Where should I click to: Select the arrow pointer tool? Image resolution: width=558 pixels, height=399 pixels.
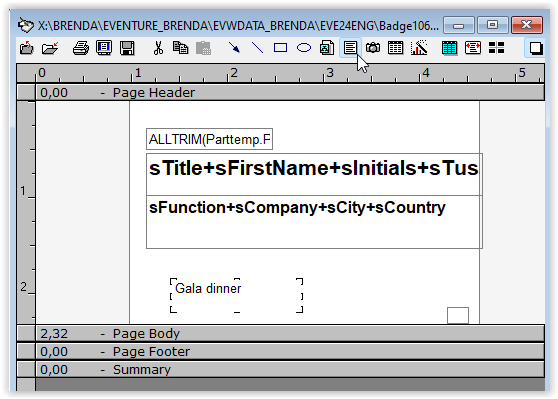(x=234, y=48)
